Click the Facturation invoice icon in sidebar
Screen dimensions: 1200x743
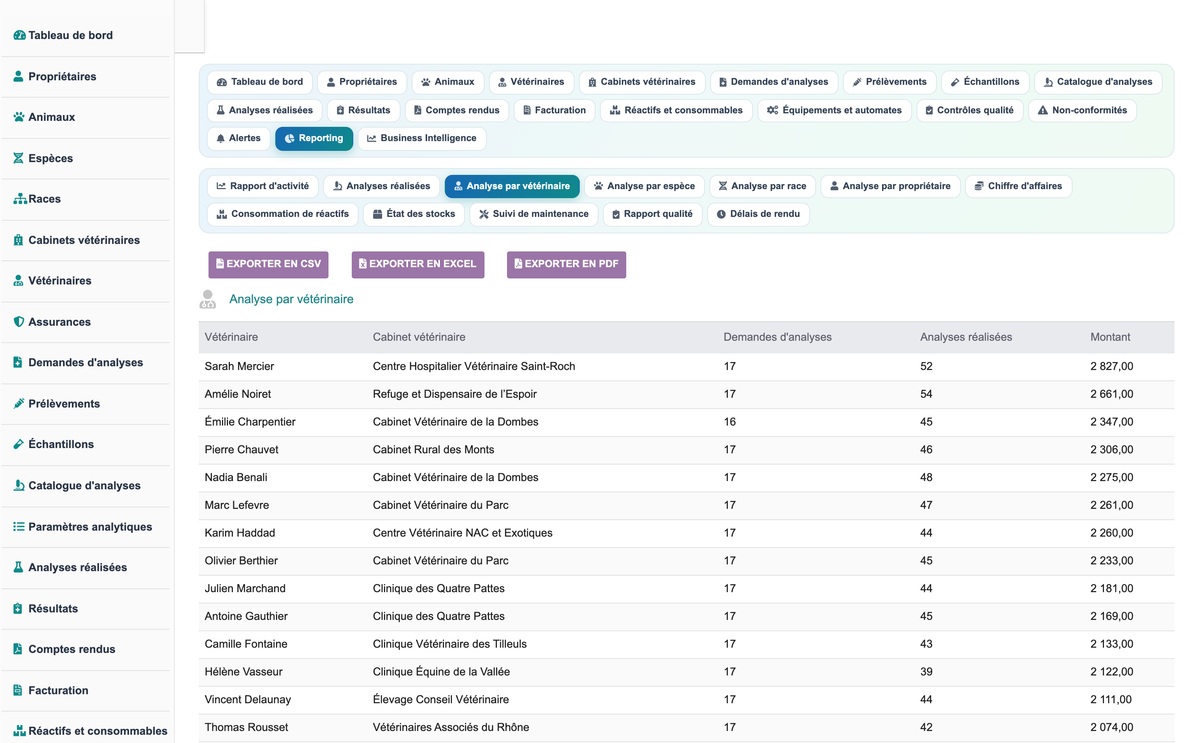tap(18, 690)
